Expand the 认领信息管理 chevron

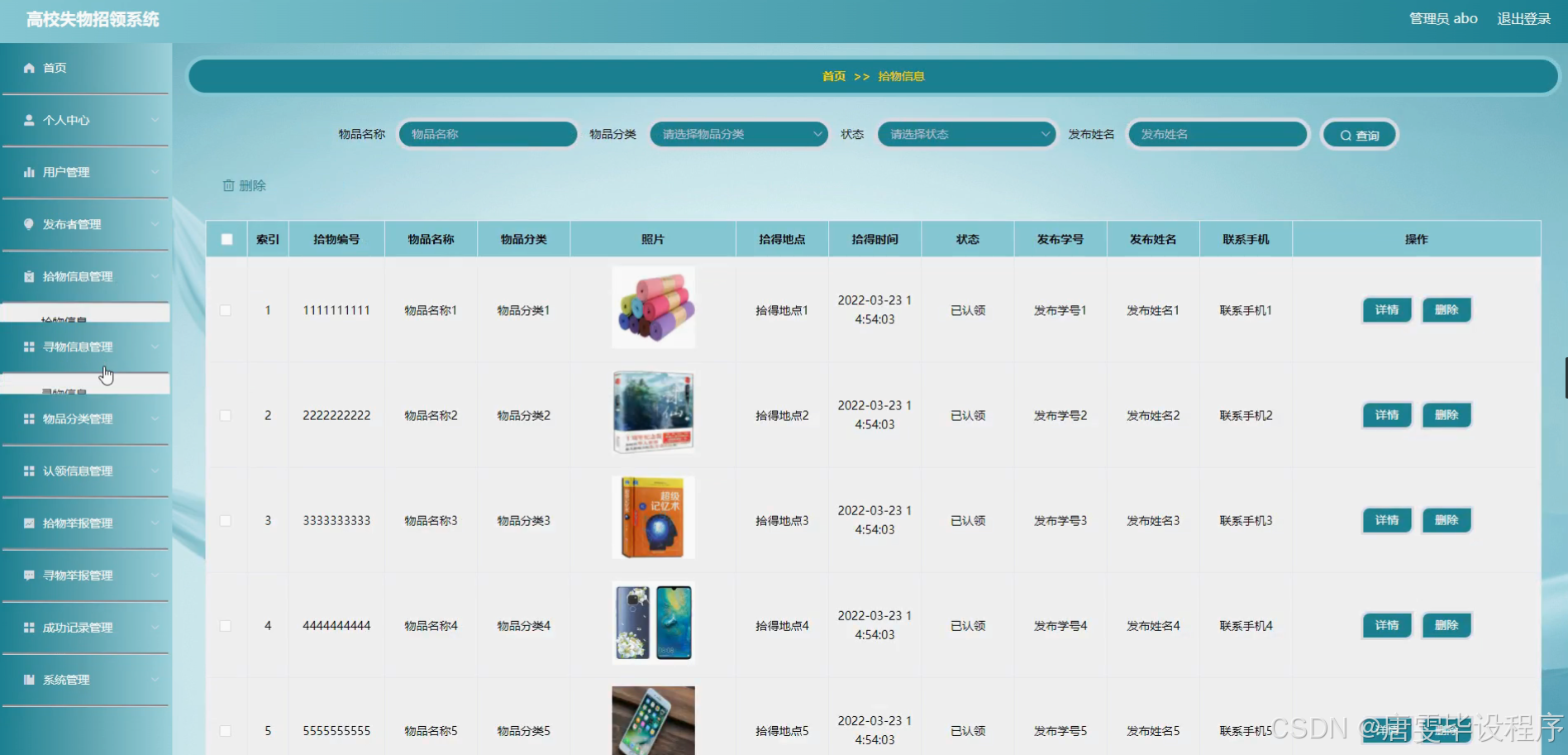pyautogui.click(x=155, y=471)
